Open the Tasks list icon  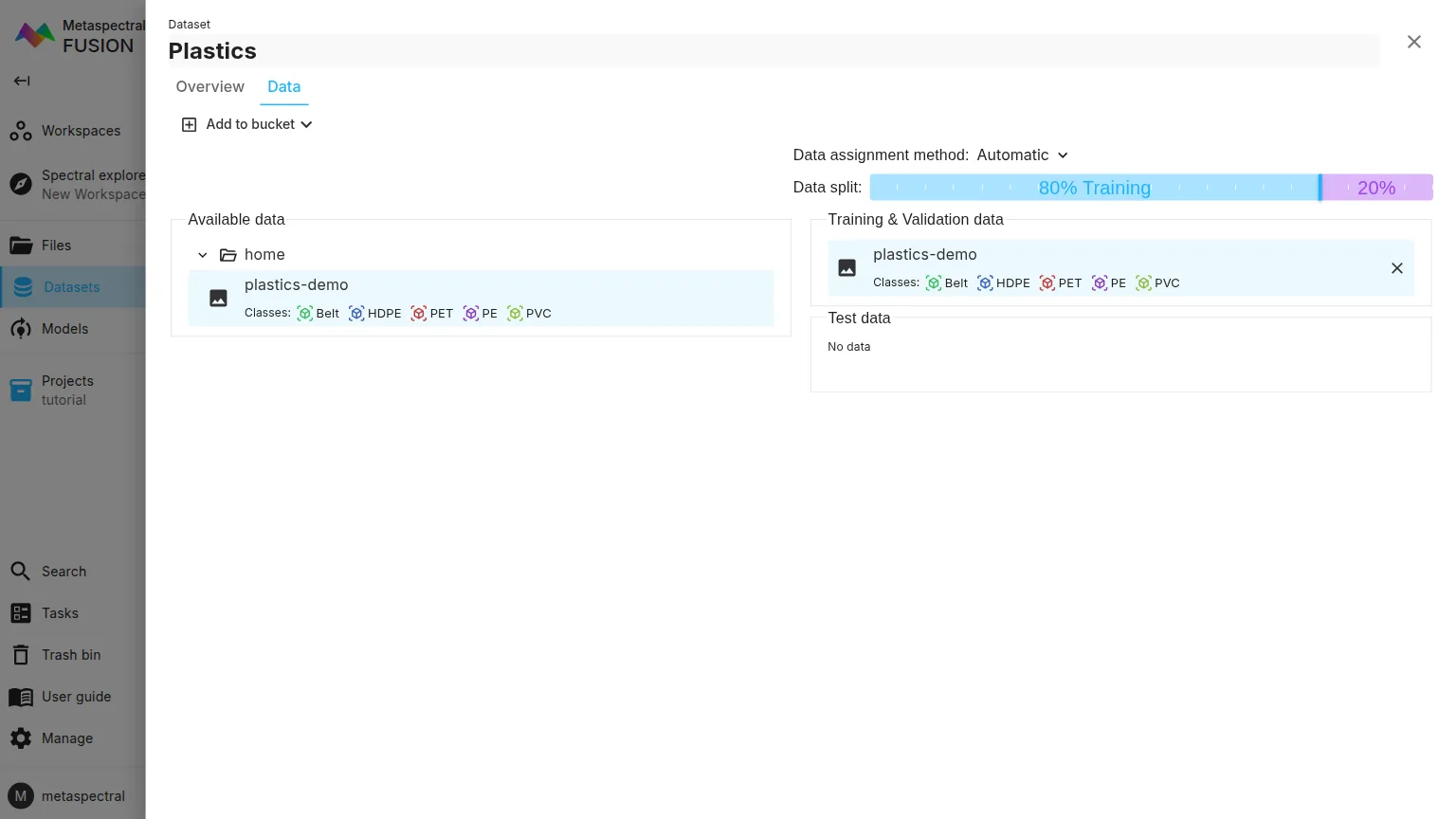pyautogui.click(x=21, y=613)
